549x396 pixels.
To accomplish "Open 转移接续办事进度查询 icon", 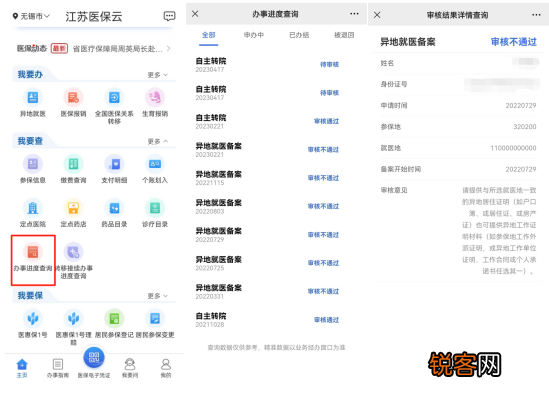I will tap(73, 252).
